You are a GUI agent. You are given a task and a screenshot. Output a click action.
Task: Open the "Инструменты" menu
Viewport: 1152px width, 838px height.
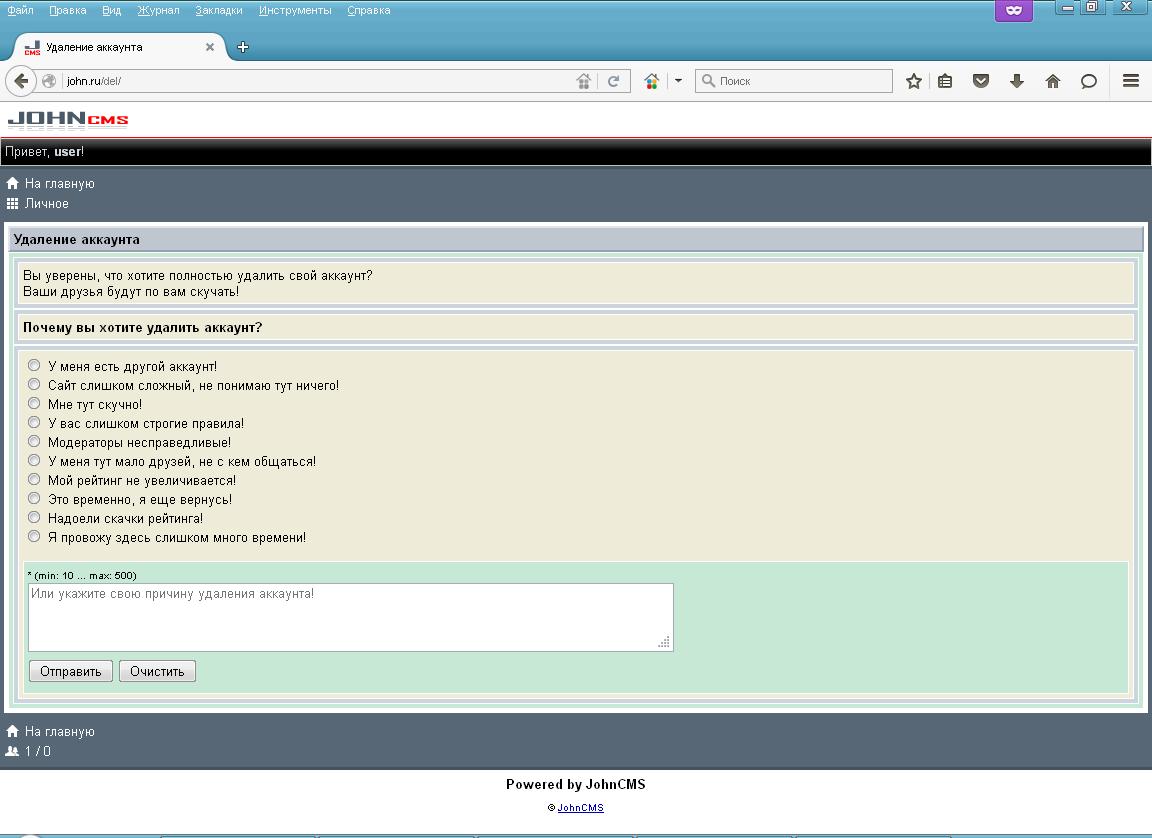pyautogui.click(x=295, y=10)
